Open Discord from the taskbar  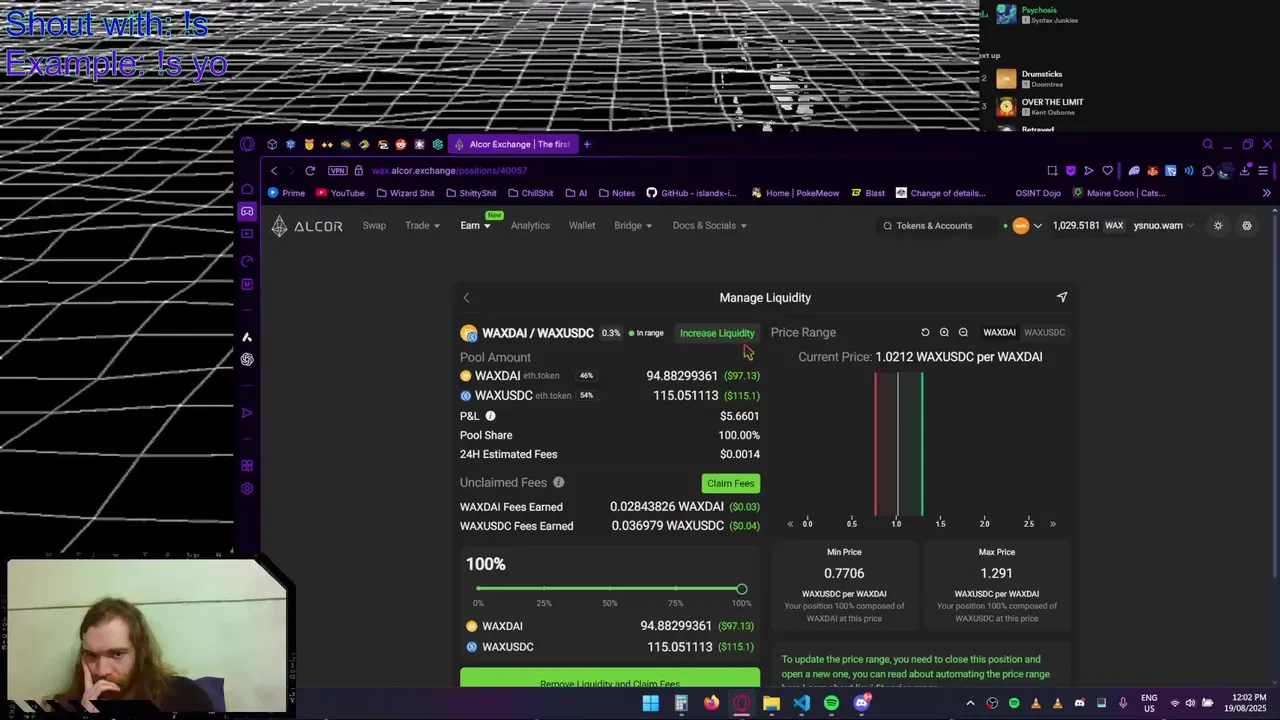[x=861, y=703]
